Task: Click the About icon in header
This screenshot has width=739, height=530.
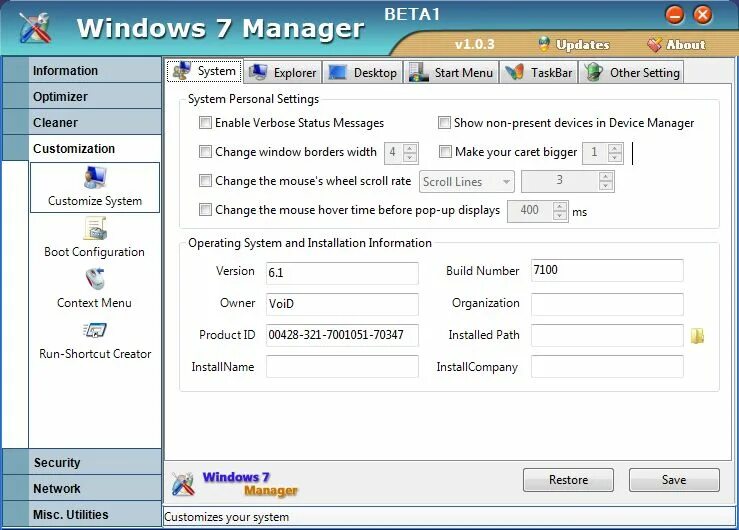Action: coord(654,45)
